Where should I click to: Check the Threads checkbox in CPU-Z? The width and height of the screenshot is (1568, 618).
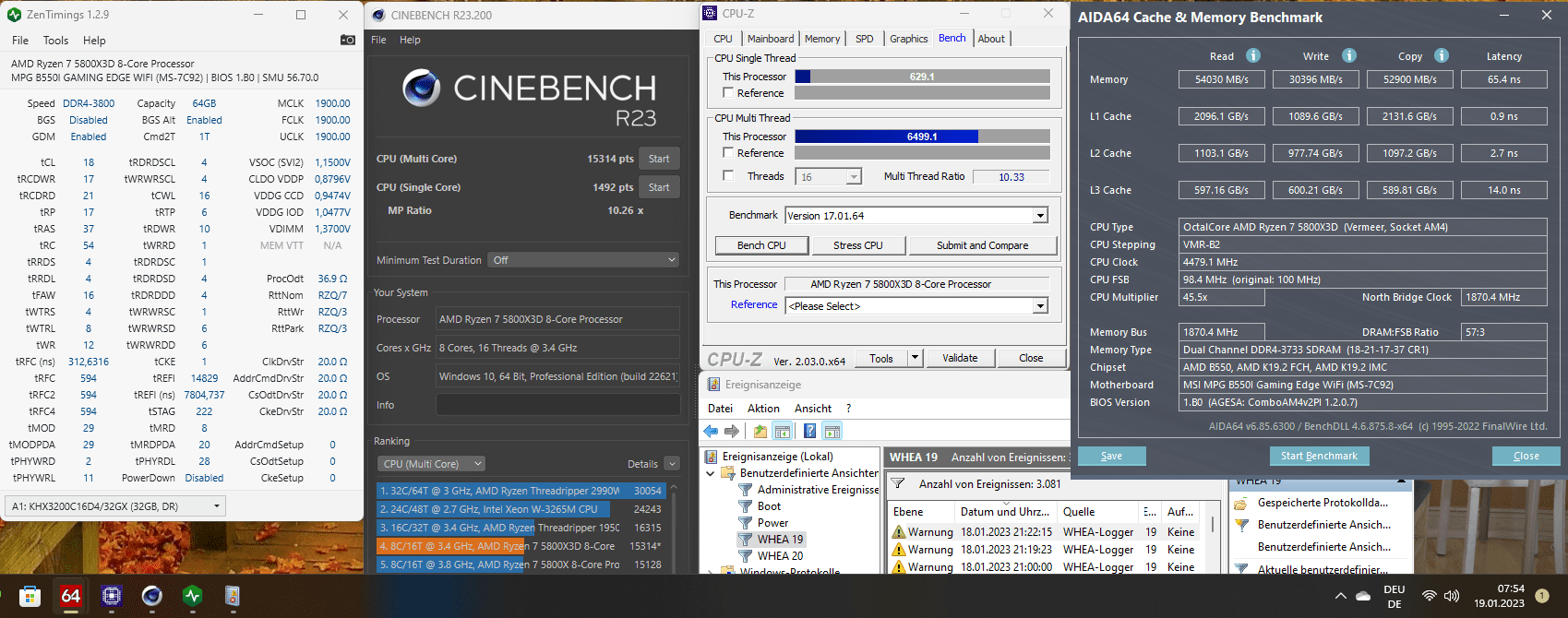click(728, 176)
